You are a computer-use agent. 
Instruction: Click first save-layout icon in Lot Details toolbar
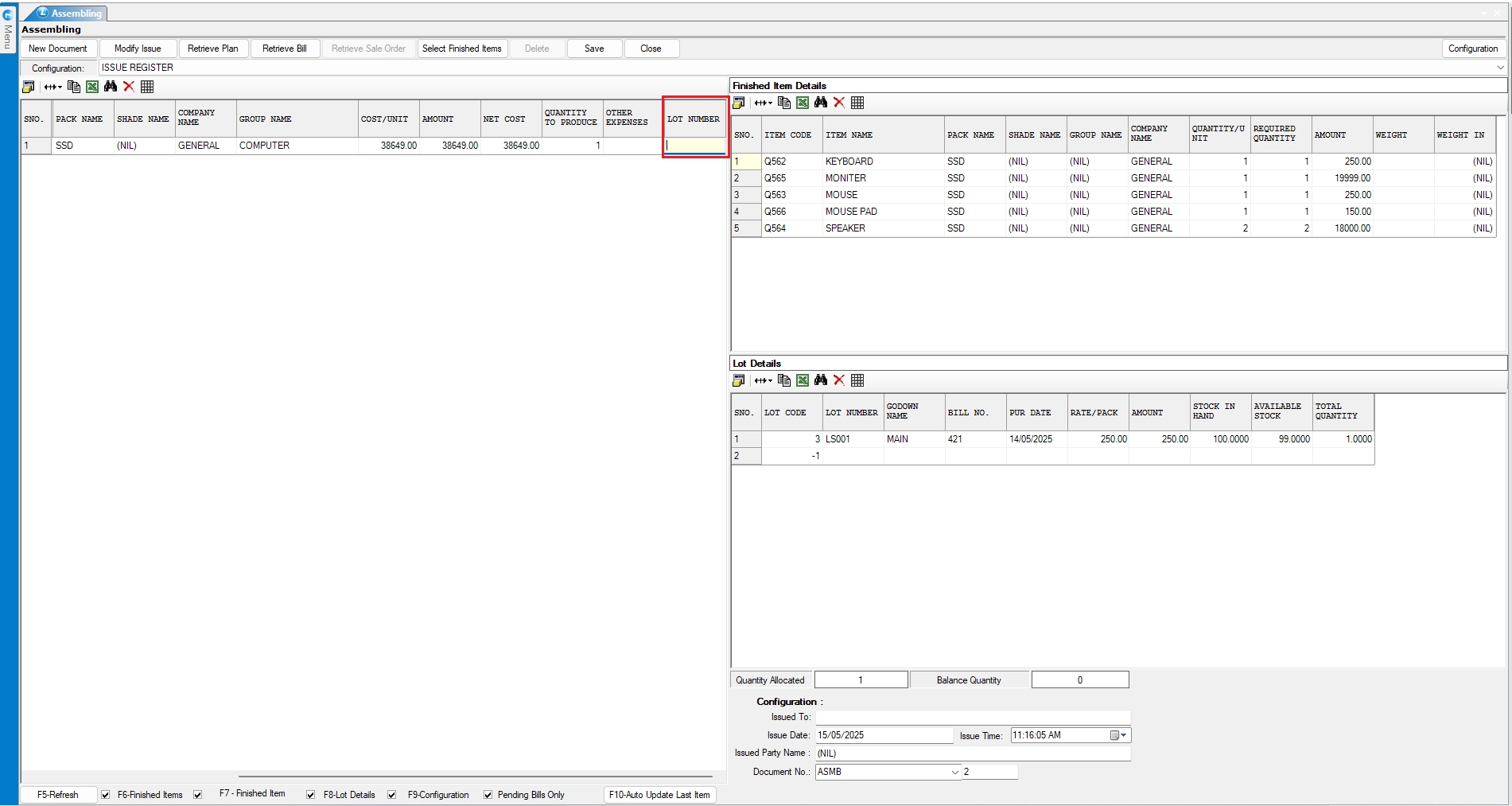pyautogui.click(x=739, y=380)
